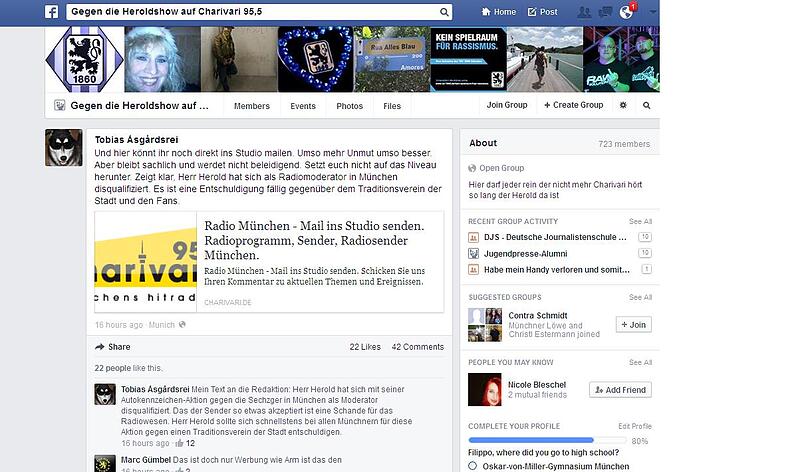Screen dimensions: 812x472
Task: See All recent group activity
Action: (641, 222)
